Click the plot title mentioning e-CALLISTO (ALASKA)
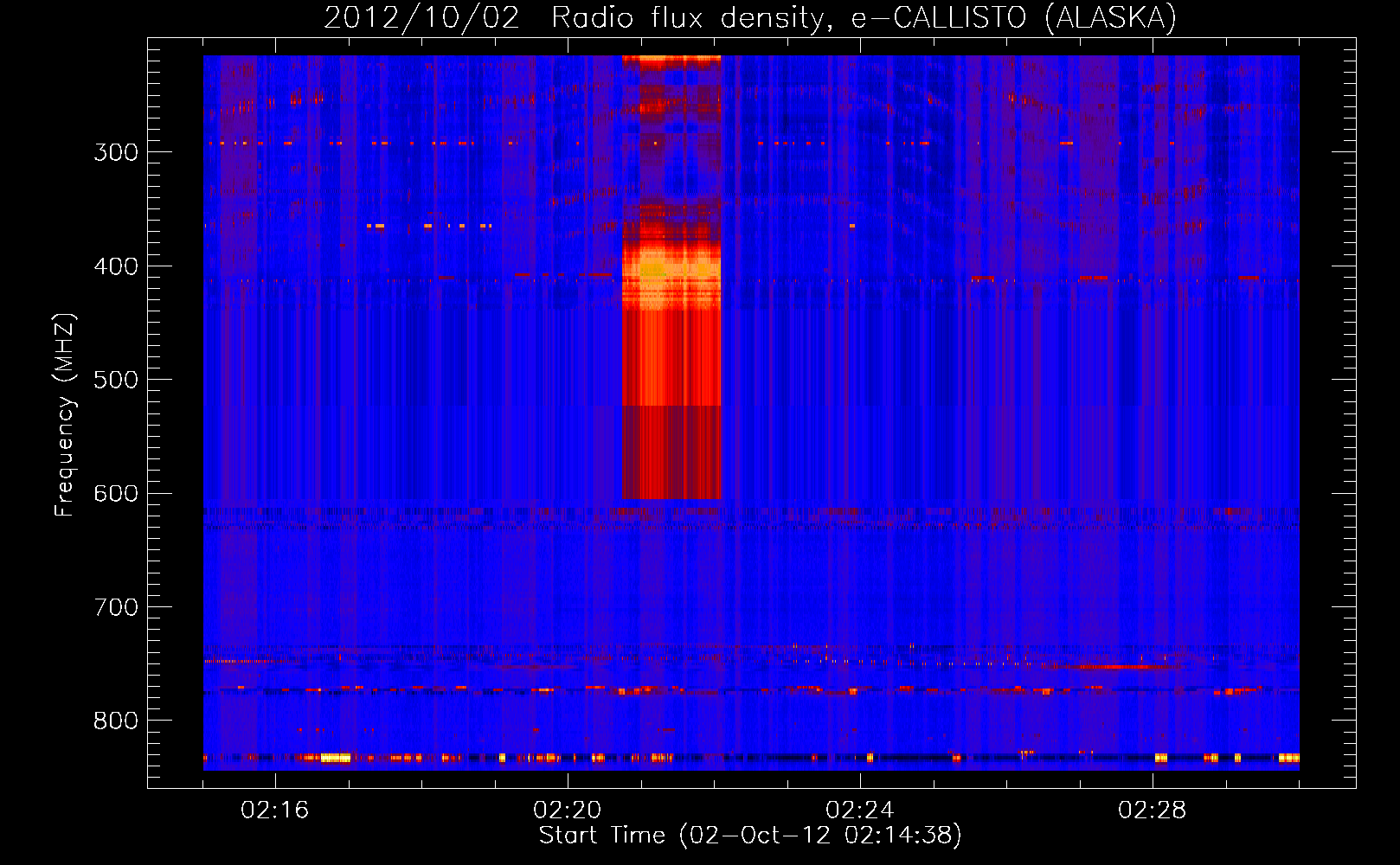This screenshot has width=1400, height=865. pyautogui.click(x=750, y=17)
